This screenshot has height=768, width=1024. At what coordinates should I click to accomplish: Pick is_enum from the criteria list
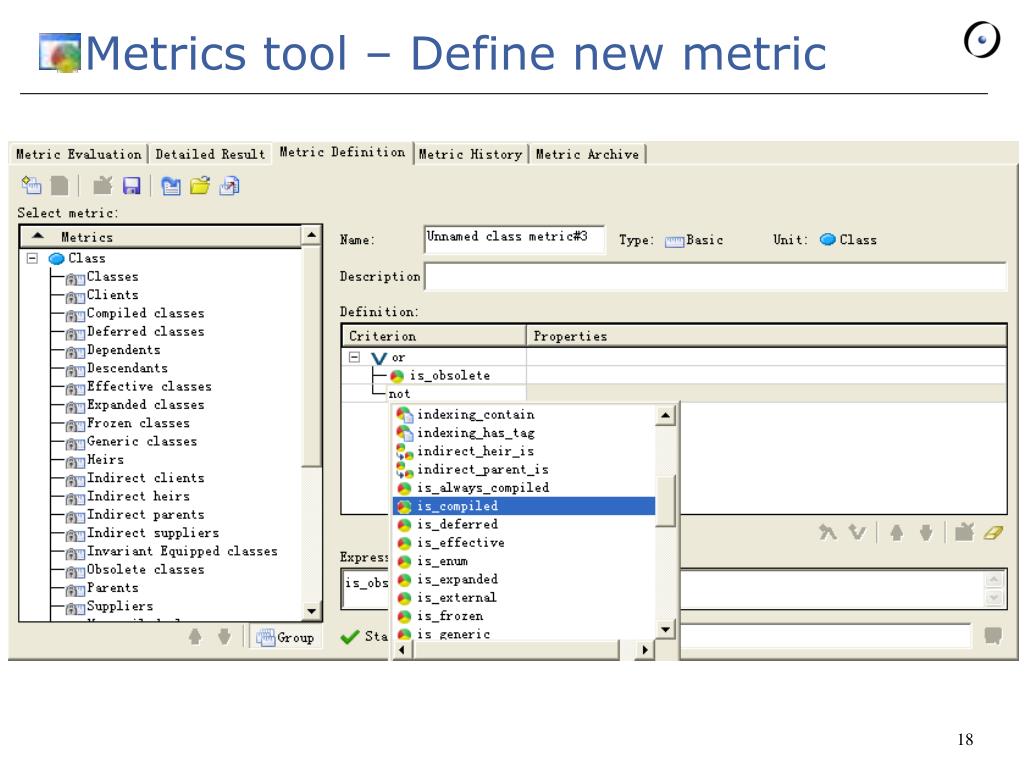[524, 561]
